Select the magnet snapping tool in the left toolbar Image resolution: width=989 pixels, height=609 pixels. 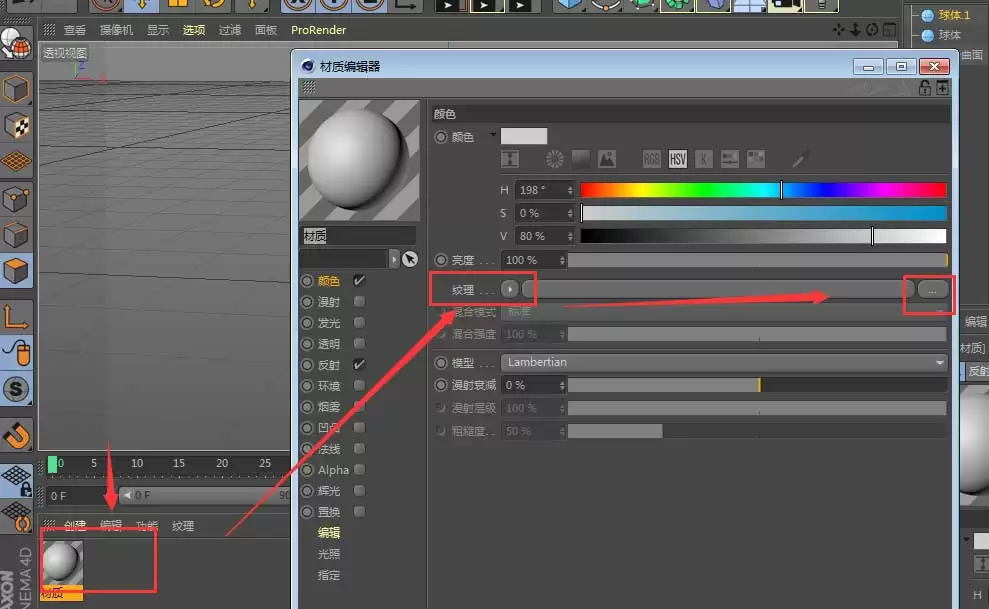click(x=15, y=435)
